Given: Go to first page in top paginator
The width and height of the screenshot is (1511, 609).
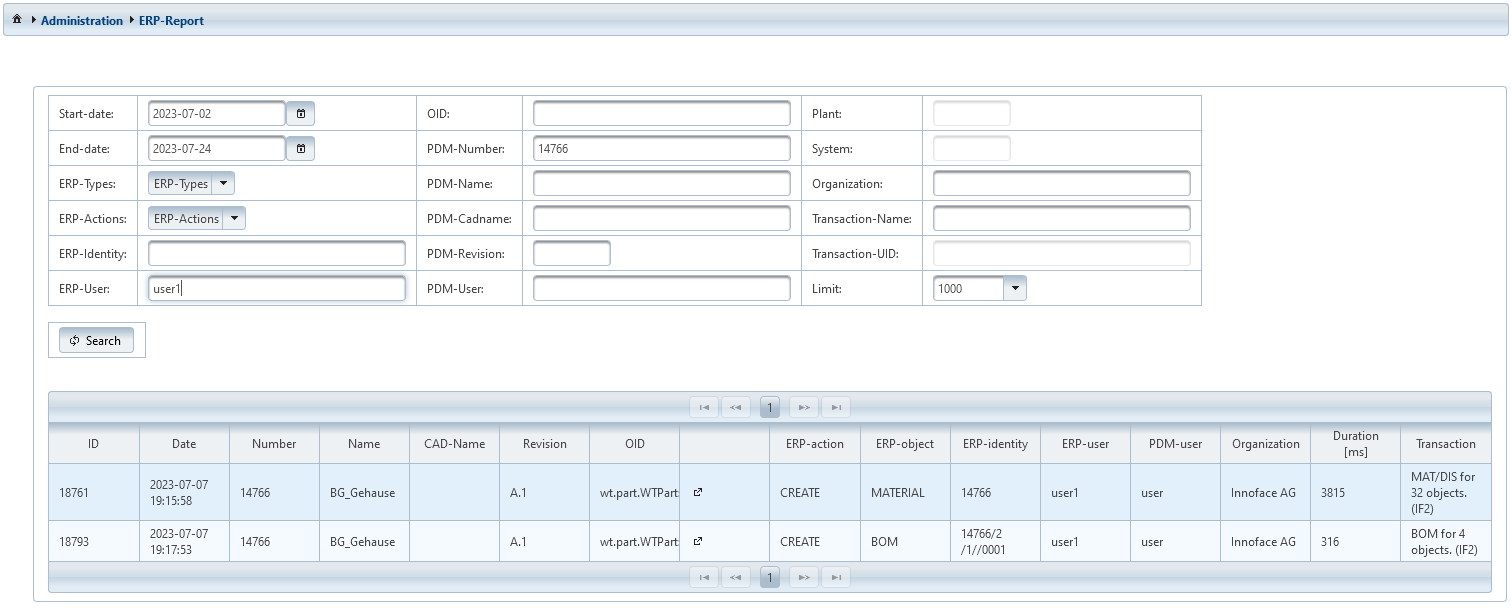Looking at the screenshot, I should (x=704, y=407).
